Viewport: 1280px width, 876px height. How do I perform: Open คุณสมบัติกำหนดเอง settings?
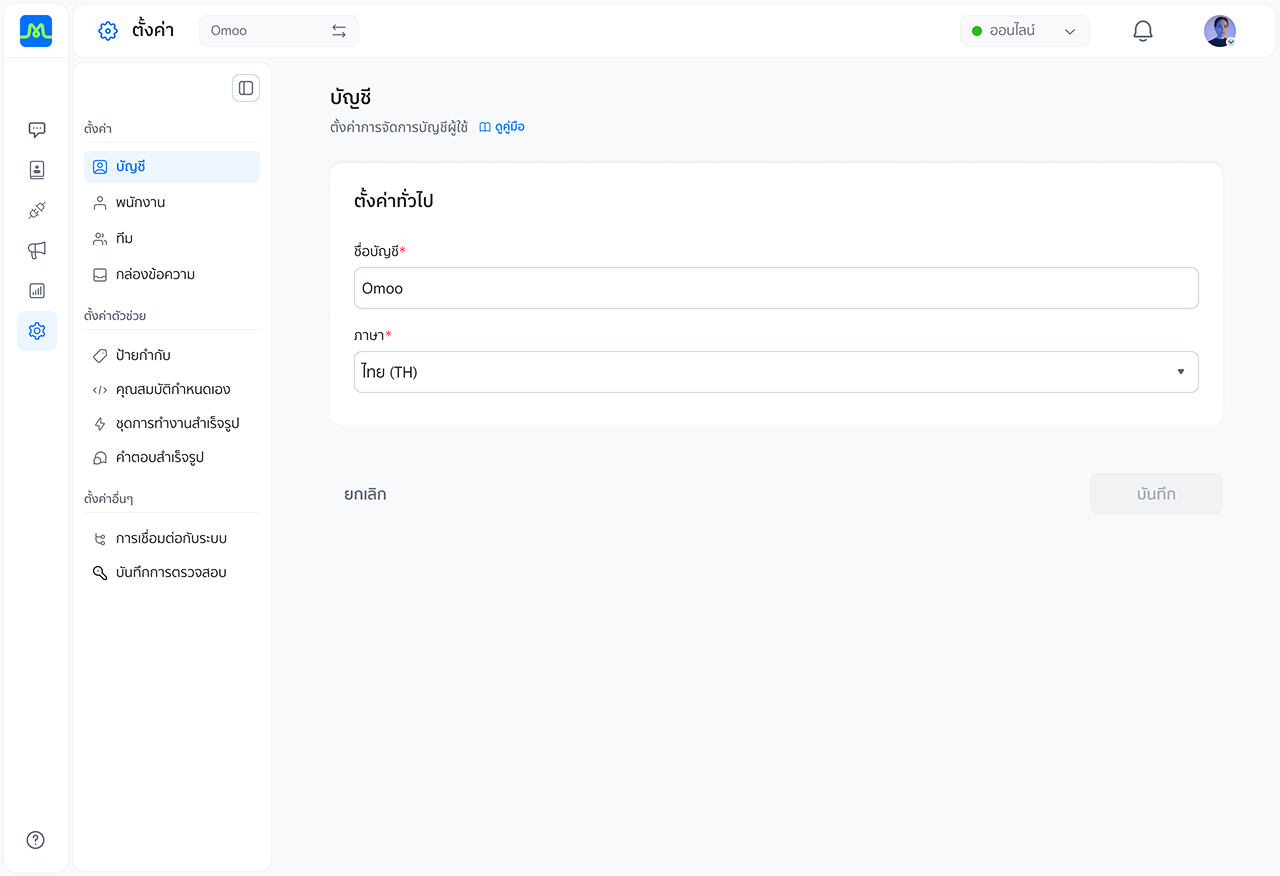tap(172, 390)
